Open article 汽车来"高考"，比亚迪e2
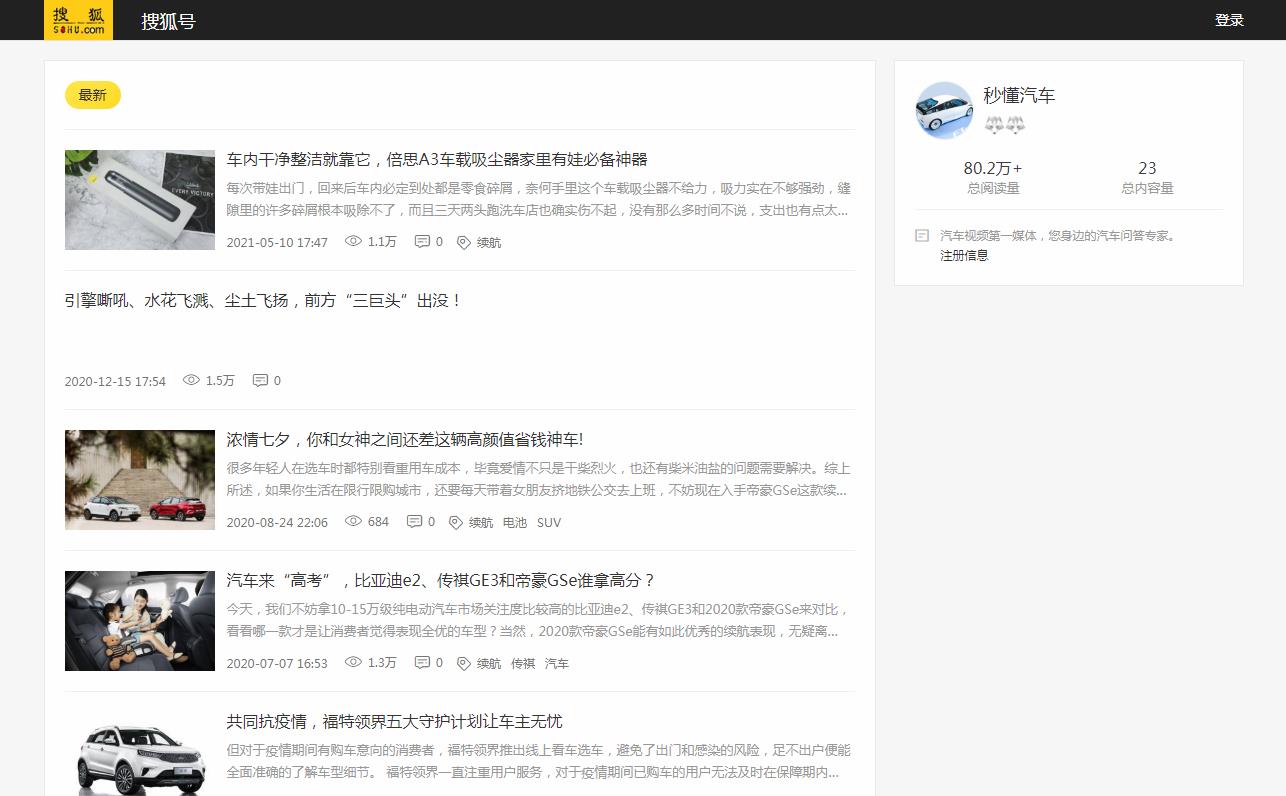The image size is (1286, 796). pyautogui.click(x=441, y=580)
